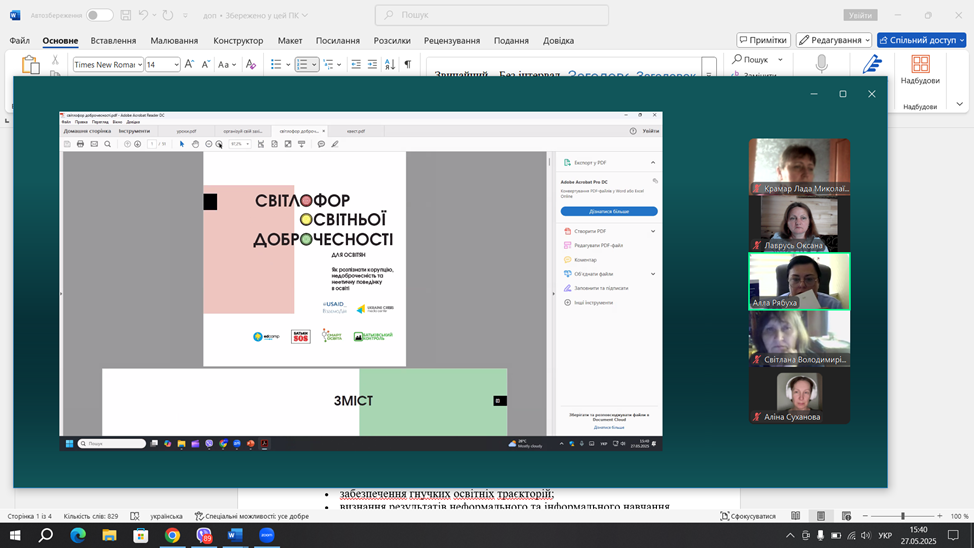Click the Пошук search box in title bar
974x548 pixels.
(491, 15)
